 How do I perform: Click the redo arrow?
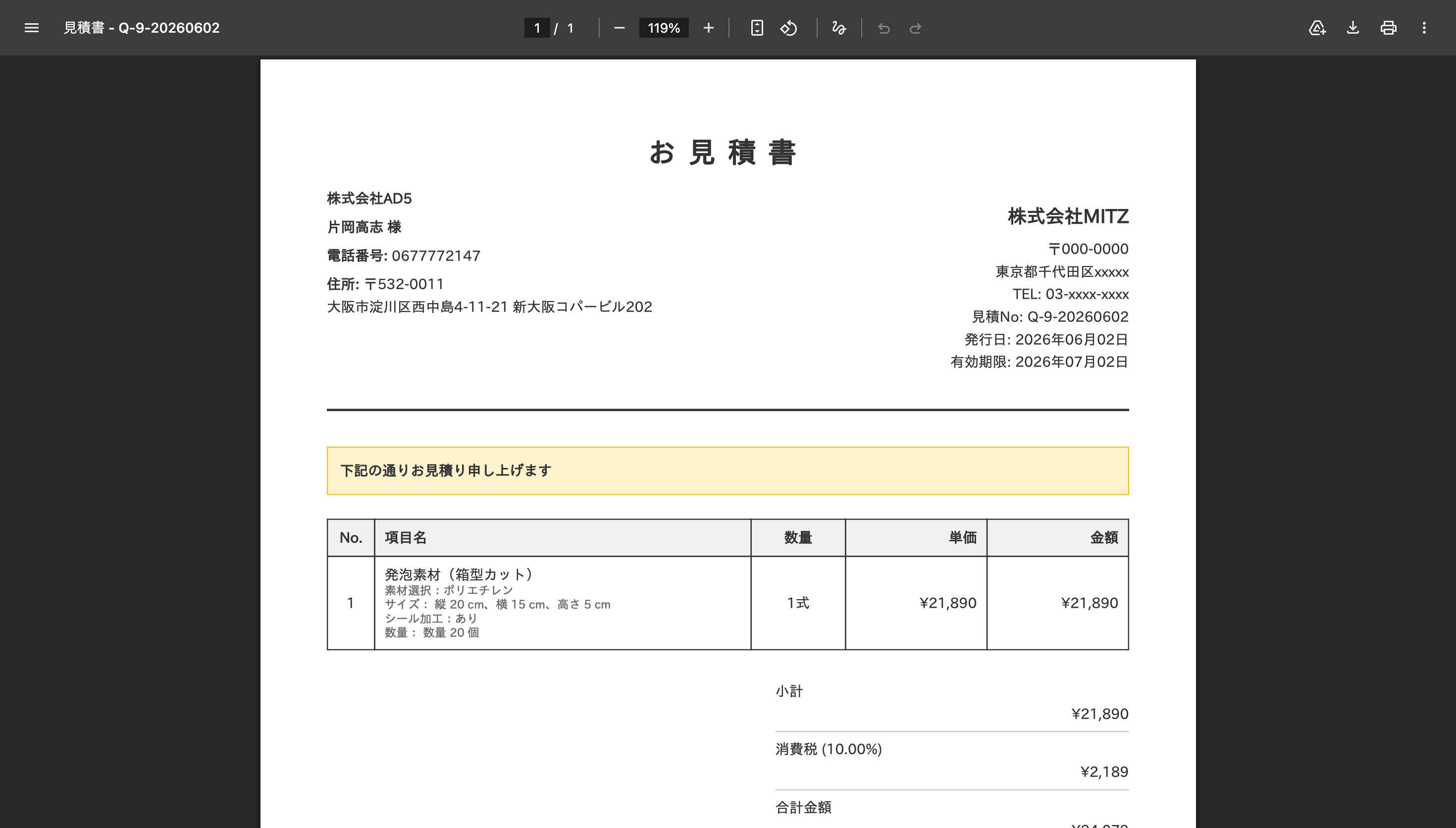tap(915, 28)
